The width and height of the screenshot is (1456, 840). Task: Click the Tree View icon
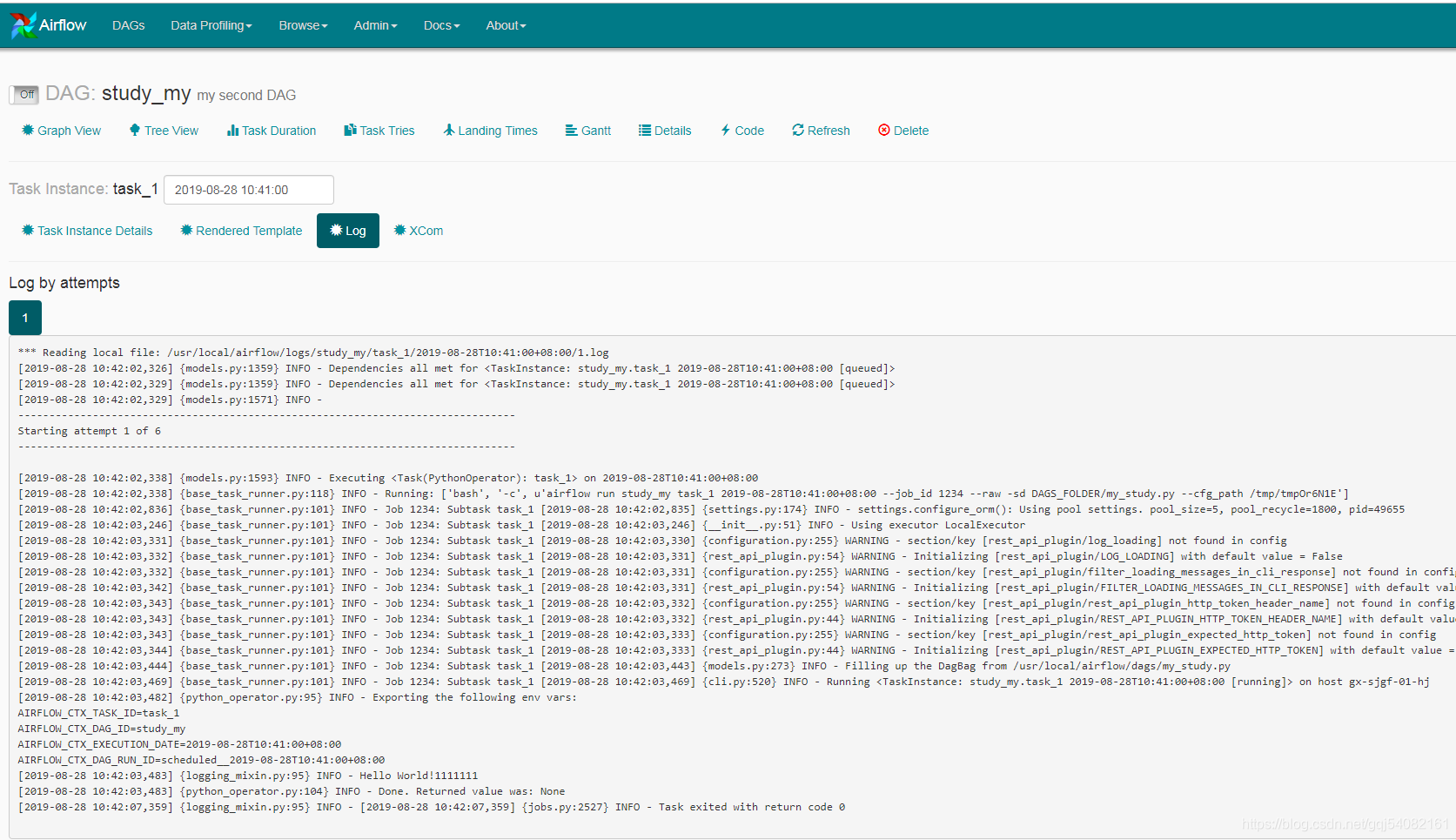(x=135, y=130)
